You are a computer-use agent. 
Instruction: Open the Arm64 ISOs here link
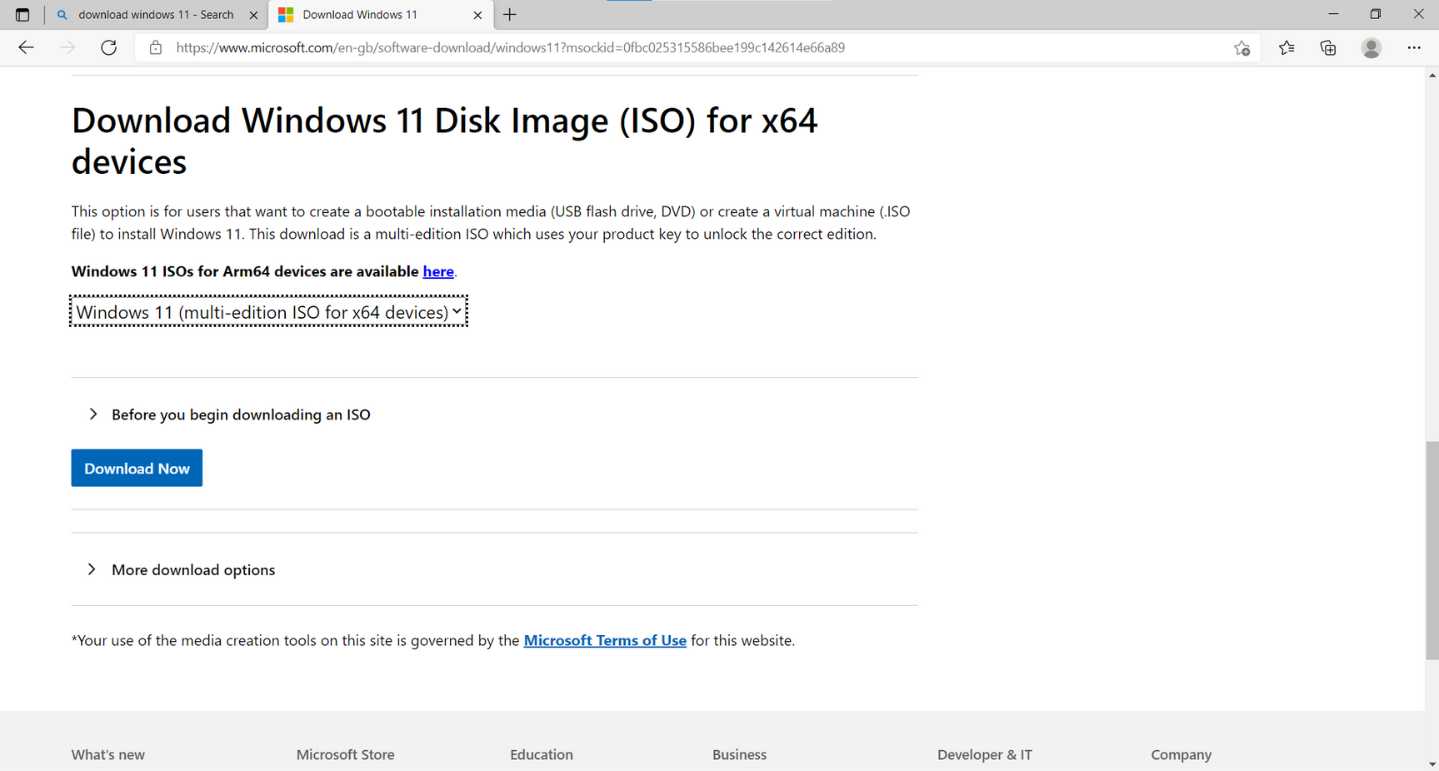click(438, 271)
